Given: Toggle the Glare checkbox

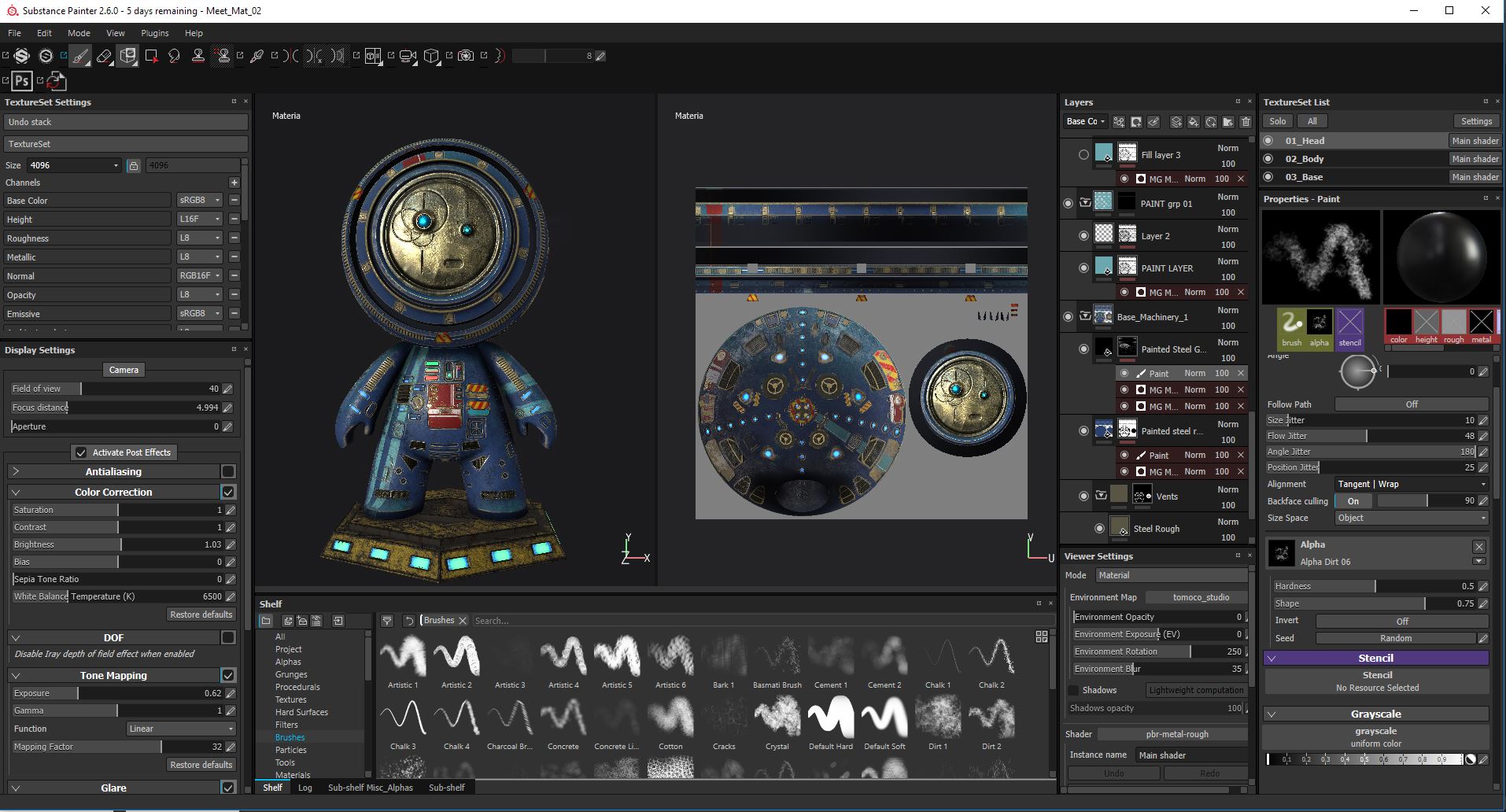Looking at the screenshot, I should [228, 788].
